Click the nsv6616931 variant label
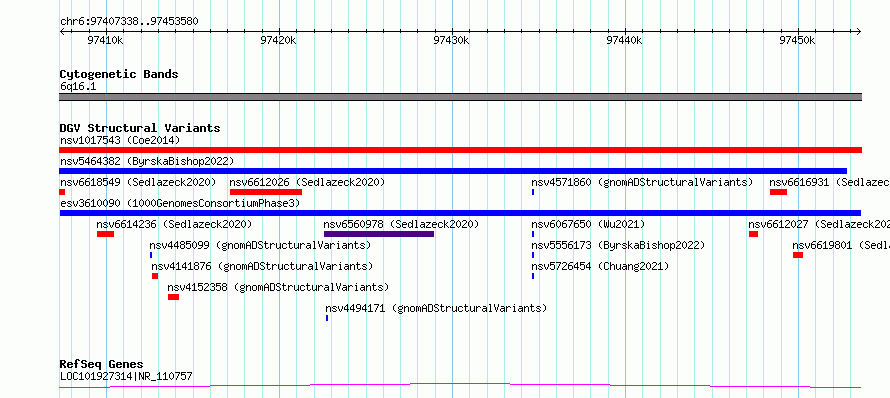Viewport: 890px width, 398px height. click(x=829, y=182)
